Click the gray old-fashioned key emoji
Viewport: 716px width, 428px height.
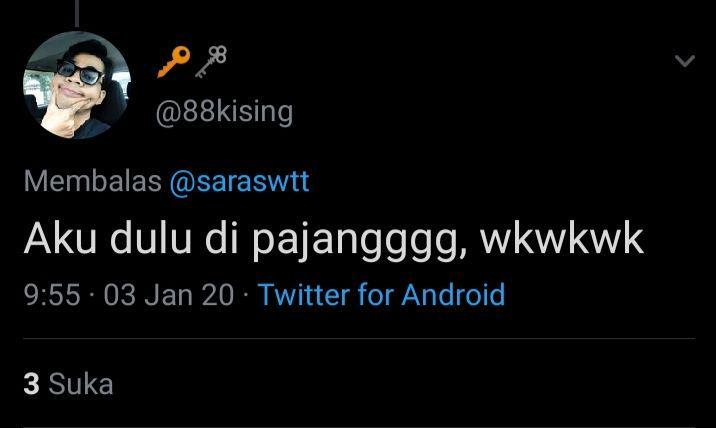tap(211, 61)
